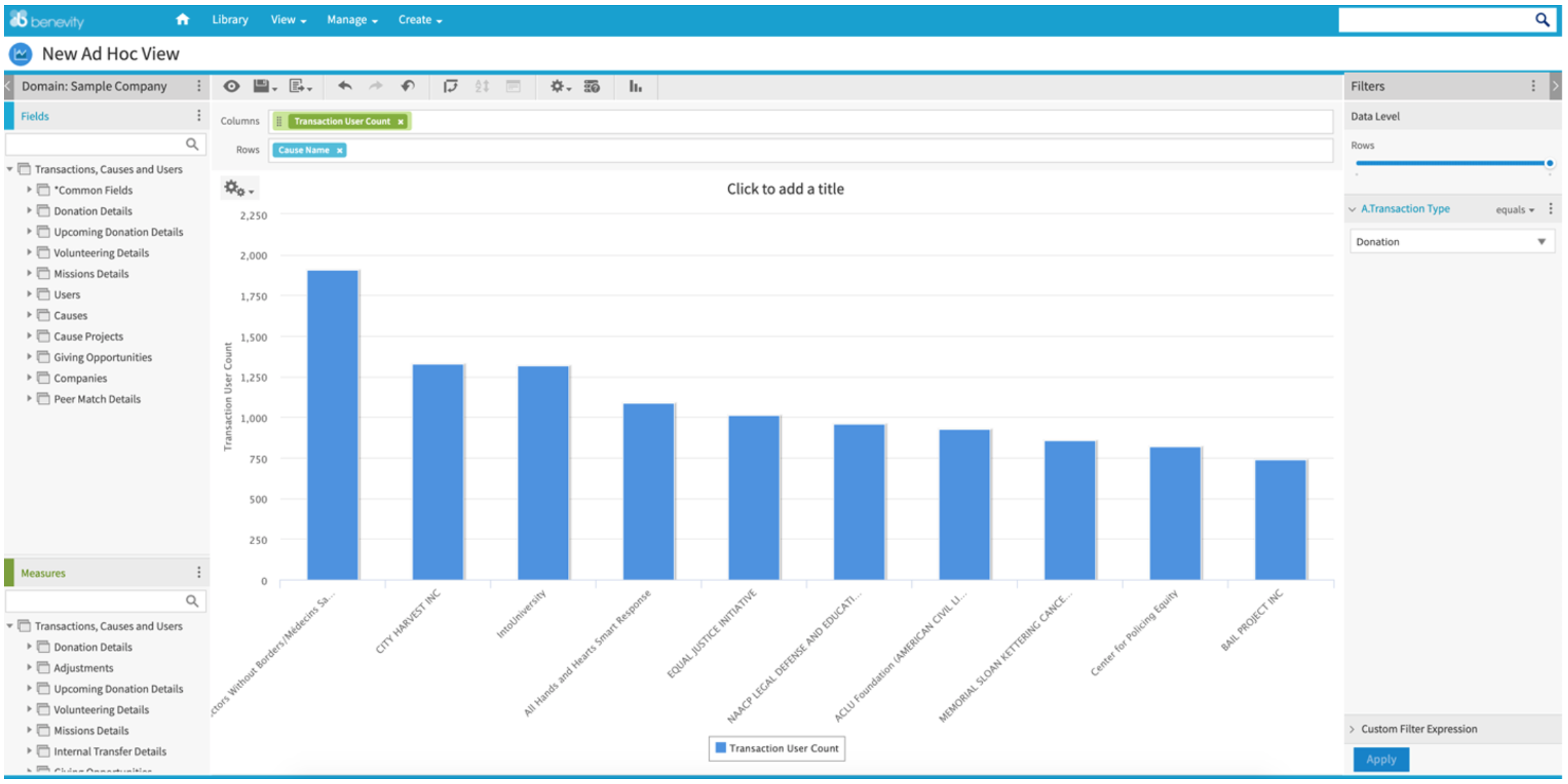Select visualization type chart icon

coord(635,86)
